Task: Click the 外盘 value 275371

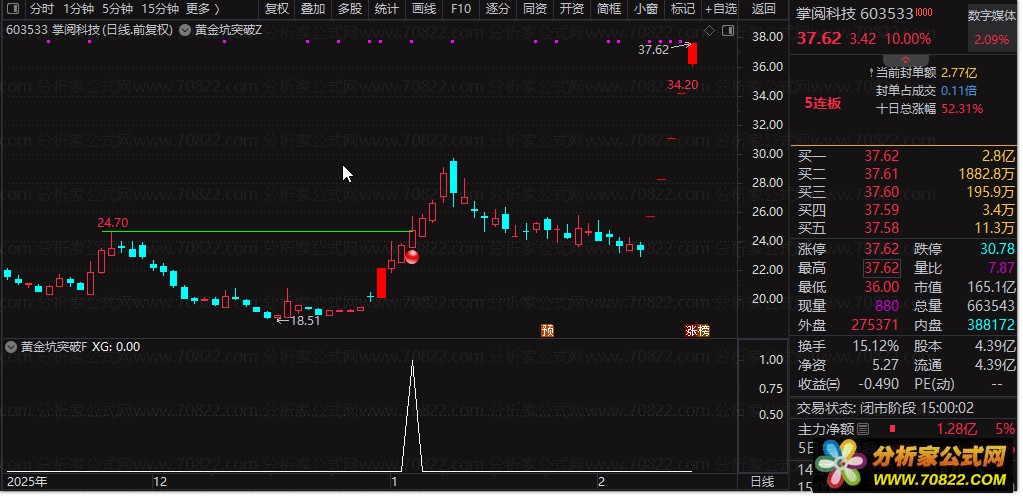Action: point(874,324)
